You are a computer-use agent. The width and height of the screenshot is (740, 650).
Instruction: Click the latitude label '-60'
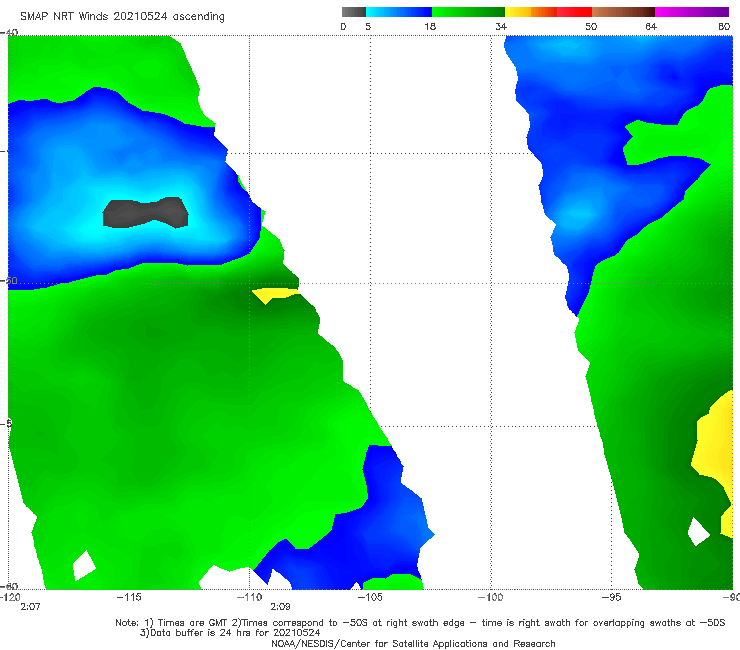[9, 587]
